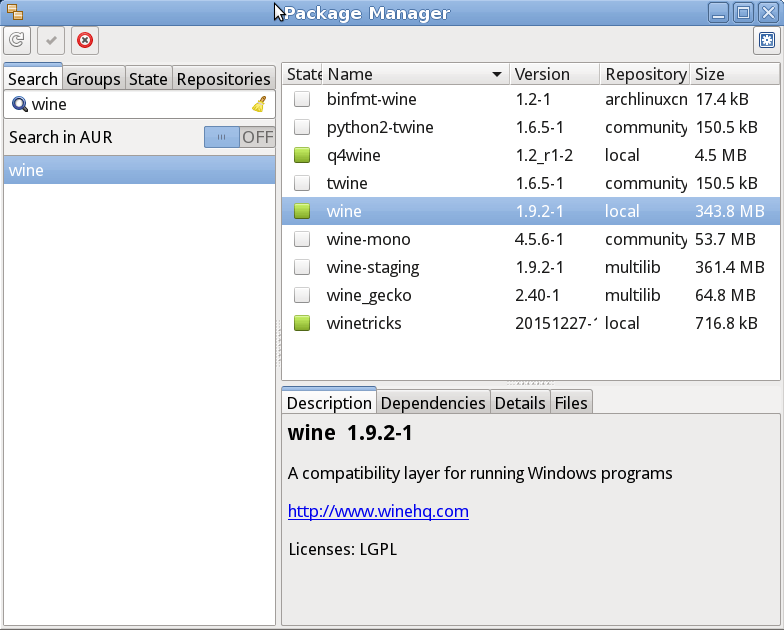The width and height of the screenshot is (784, 630).
Task: Open the Files tab
Action: [571, 402]
